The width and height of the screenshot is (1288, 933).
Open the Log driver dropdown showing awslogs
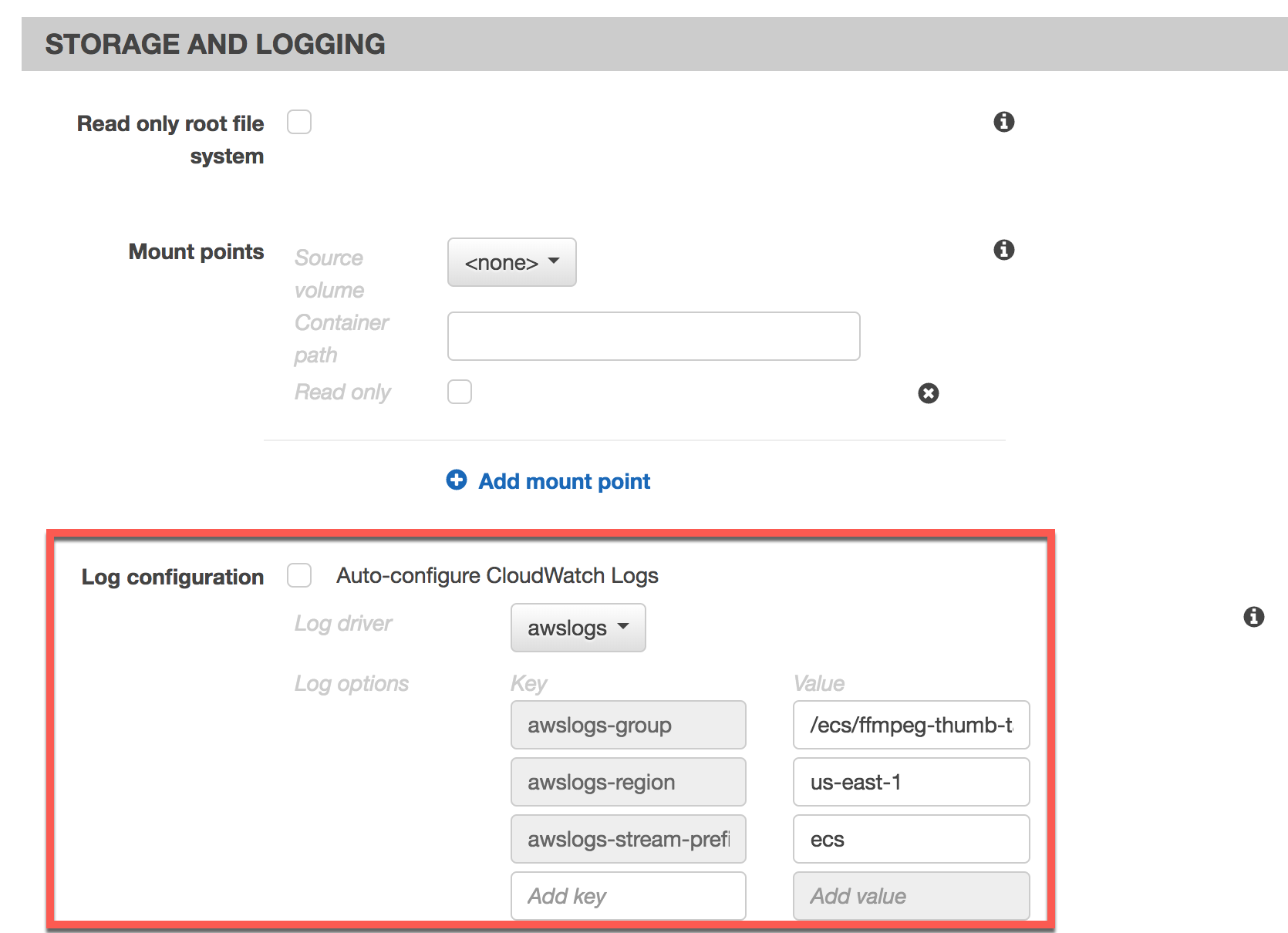[x=577, y=628]
